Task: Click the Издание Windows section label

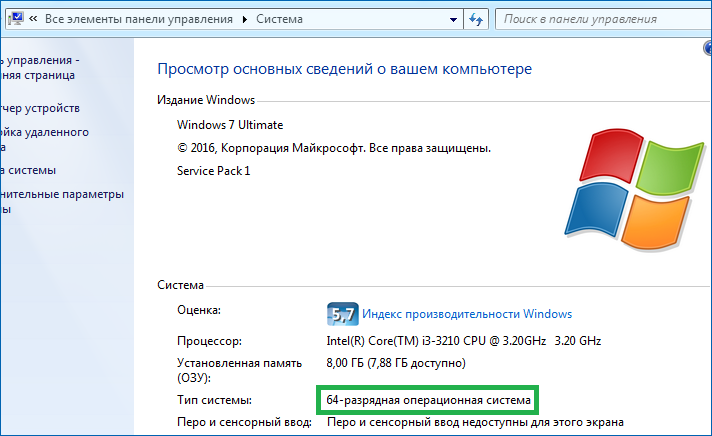Action: click(x=206, y=100)
